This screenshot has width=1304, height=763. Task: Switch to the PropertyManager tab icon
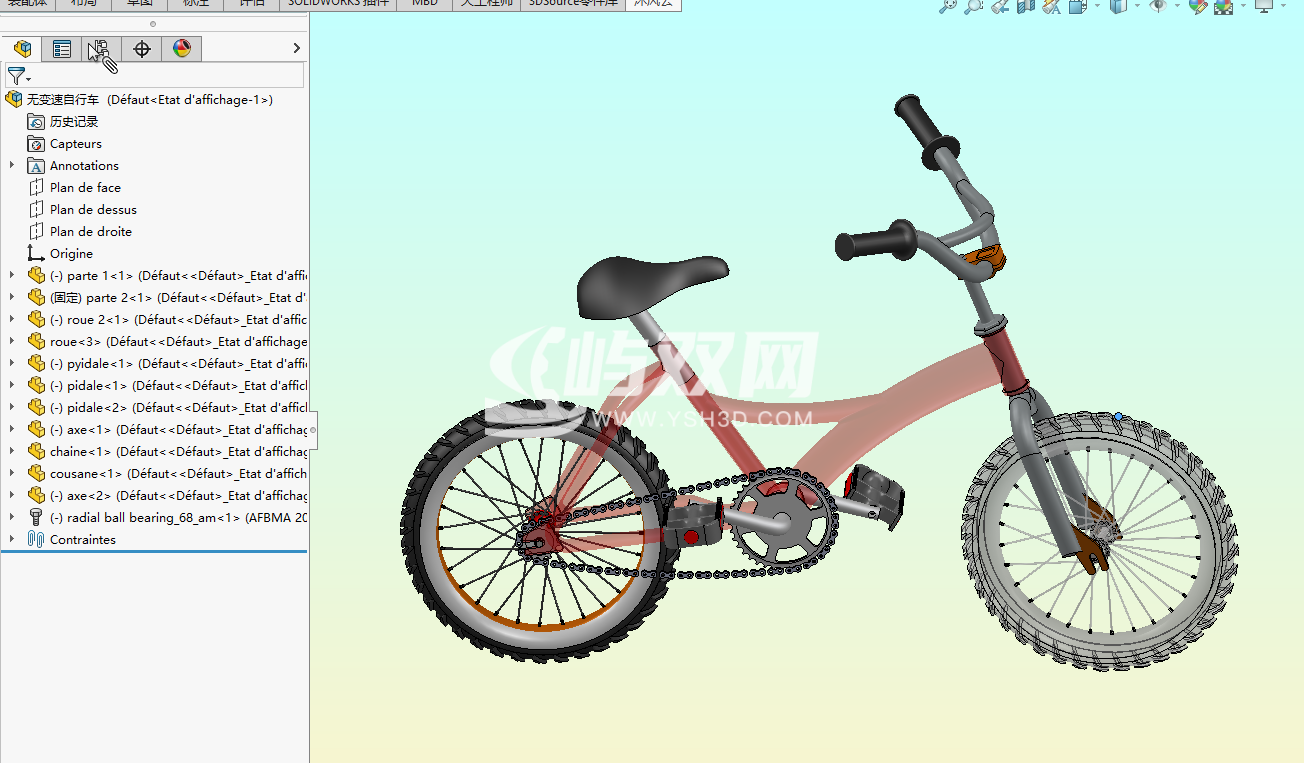(x=62, y=48)
